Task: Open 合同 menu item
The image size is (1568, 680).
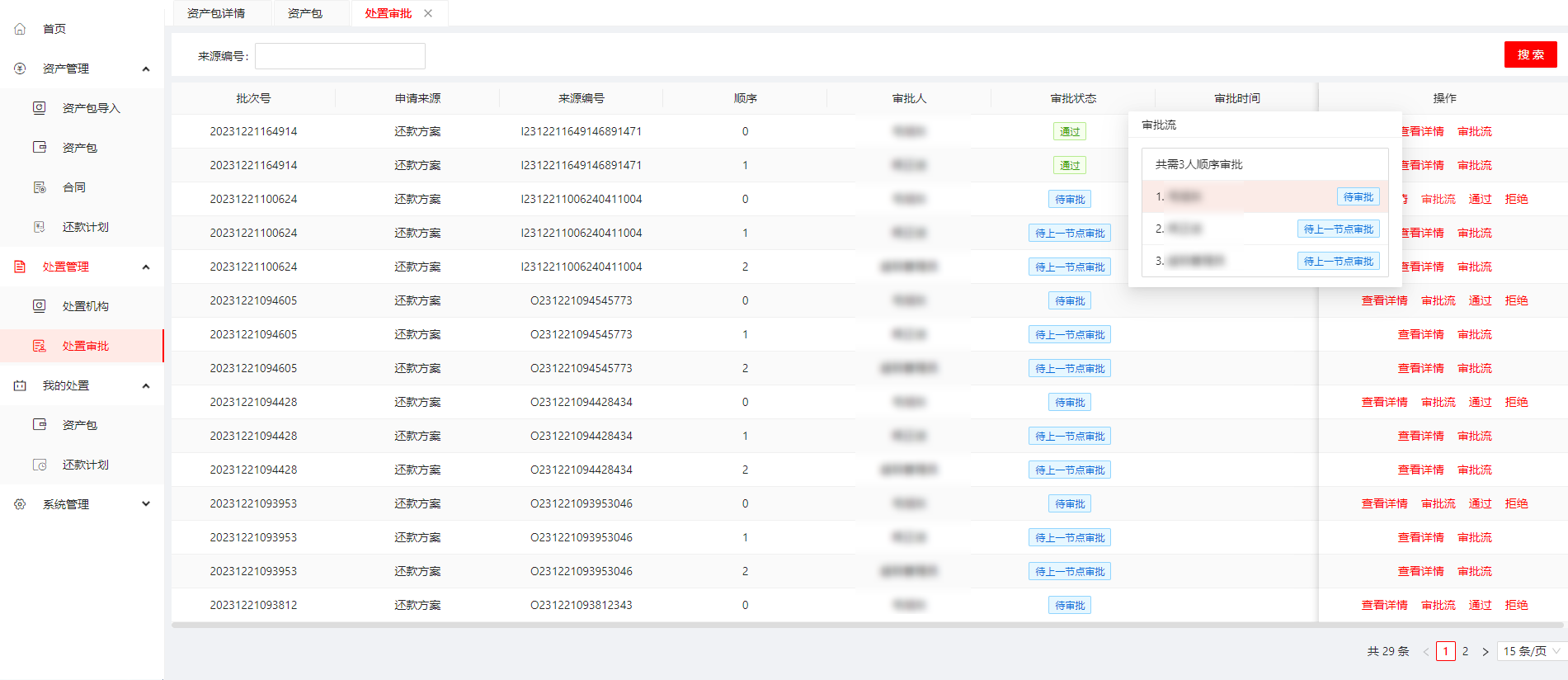Action: 74,187
